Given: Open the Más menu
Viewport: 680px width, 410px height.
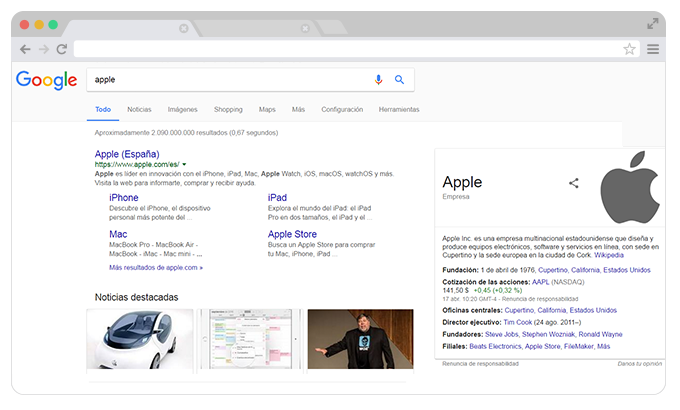Looking at the screenshot, I should point(298,109).
